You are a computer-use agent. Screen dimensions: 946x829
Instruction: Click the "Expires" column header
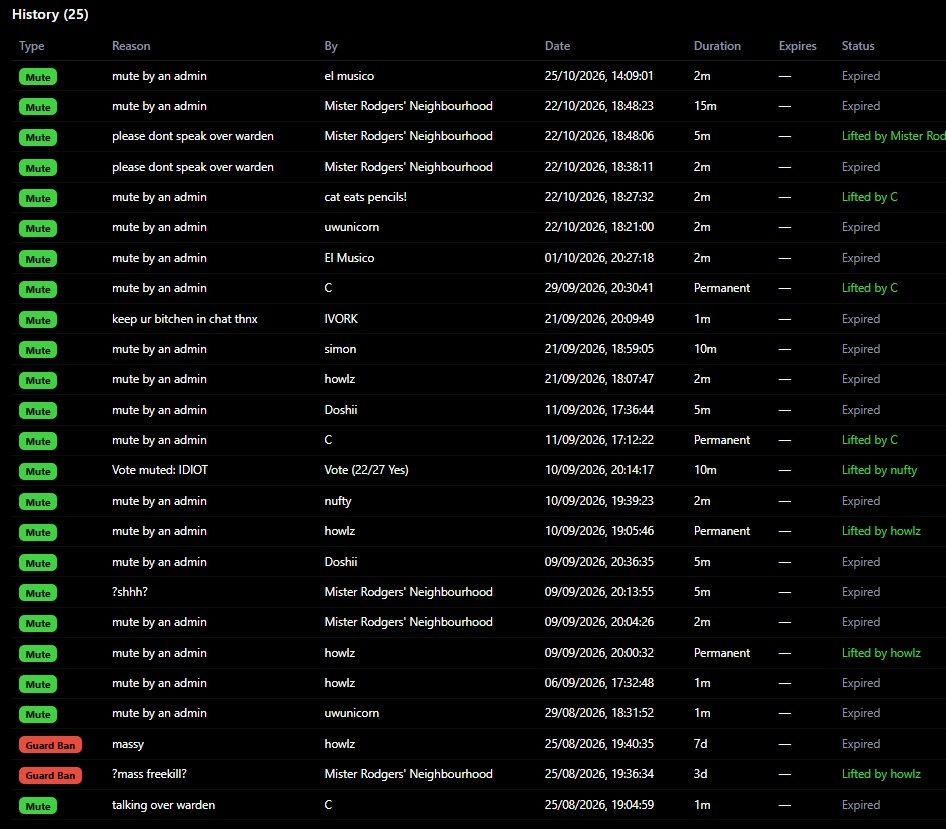[798, 46]
